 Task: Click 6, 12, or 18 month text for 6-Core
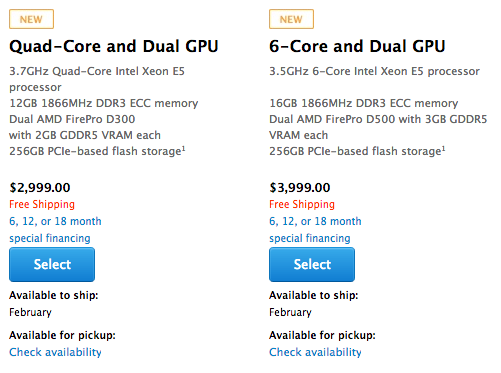[315, 221]
